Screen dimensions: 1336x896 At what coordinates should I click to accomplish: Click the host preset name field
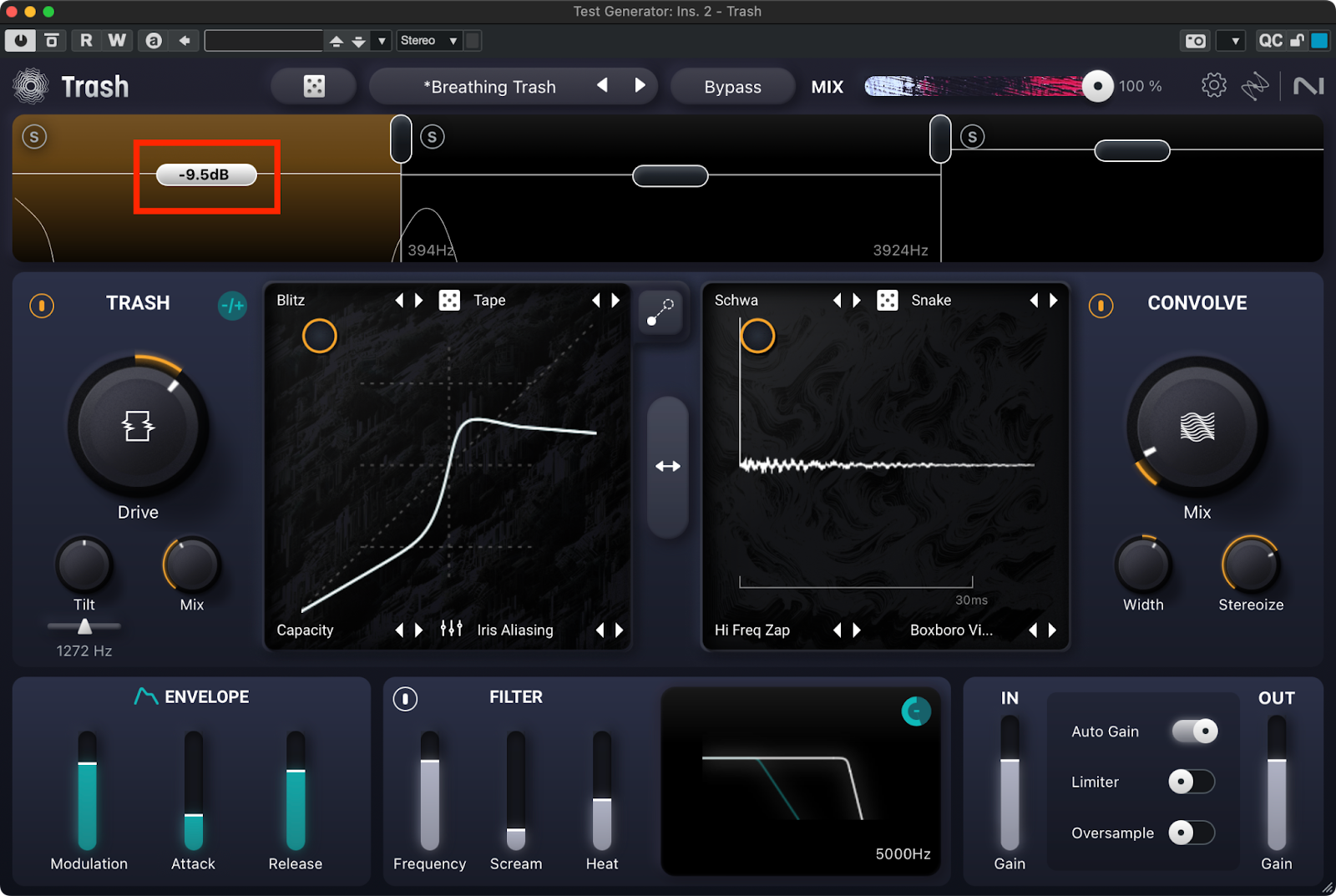(x=263, y=41)
